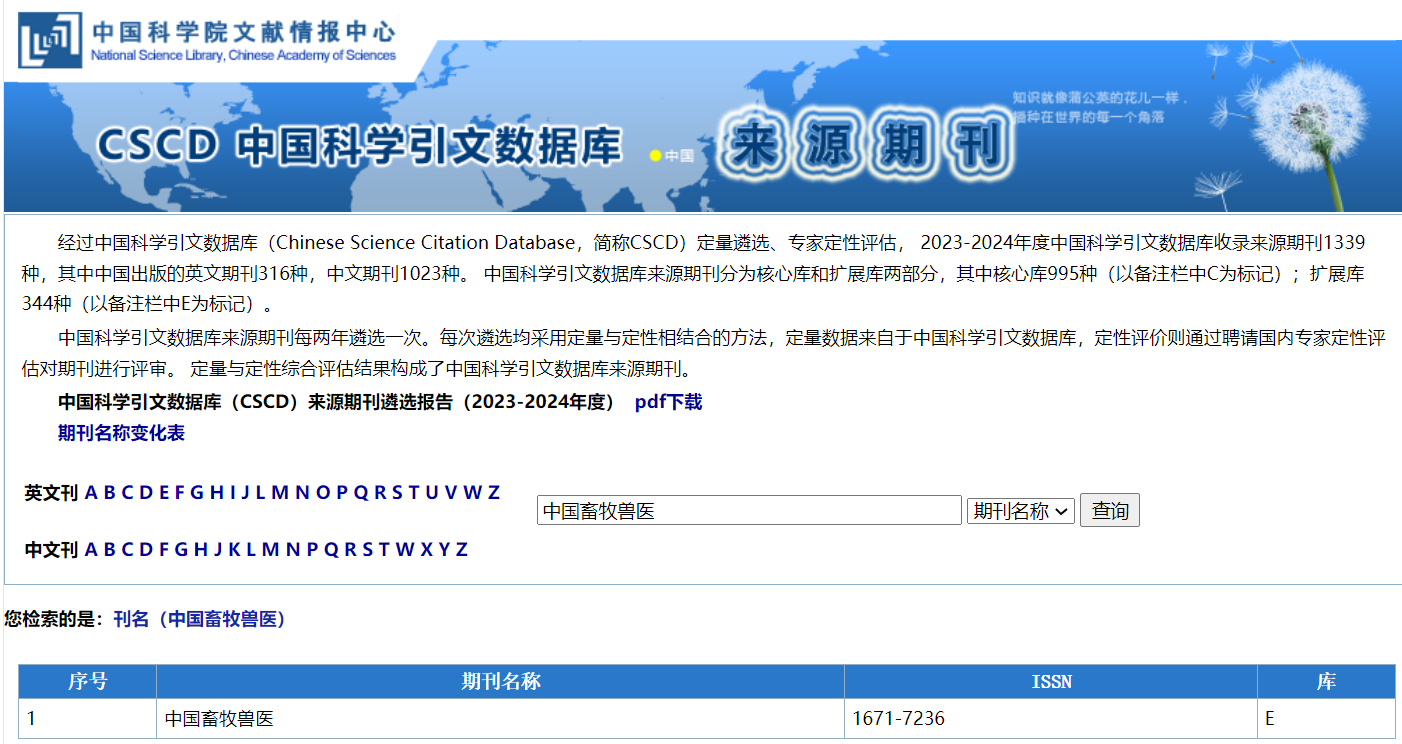
Task: Click the ISSN column header
Action: [1051, 682]
